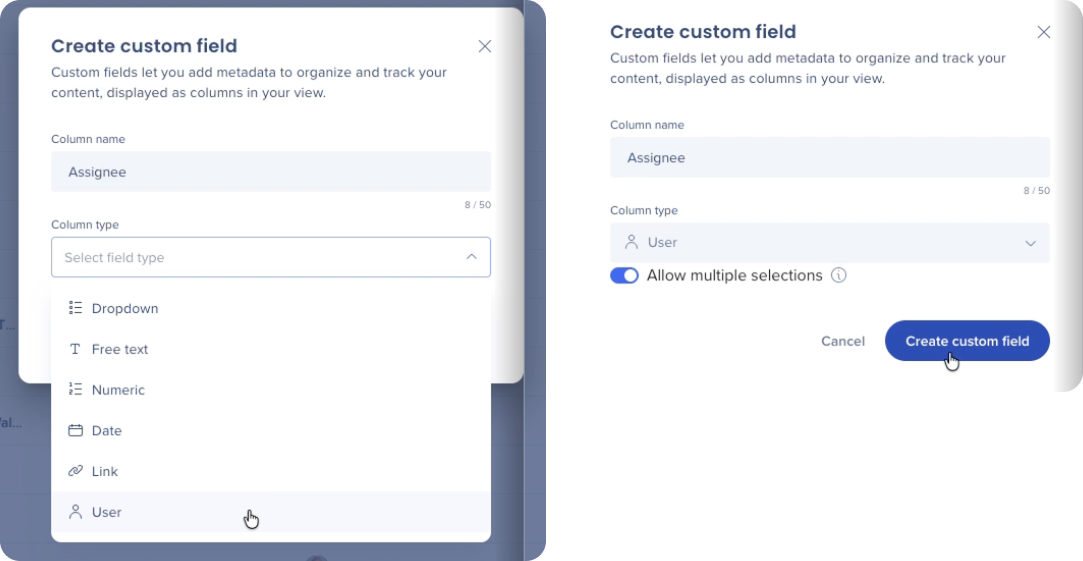Click the Assignee name field above User type

pos(830,158)
